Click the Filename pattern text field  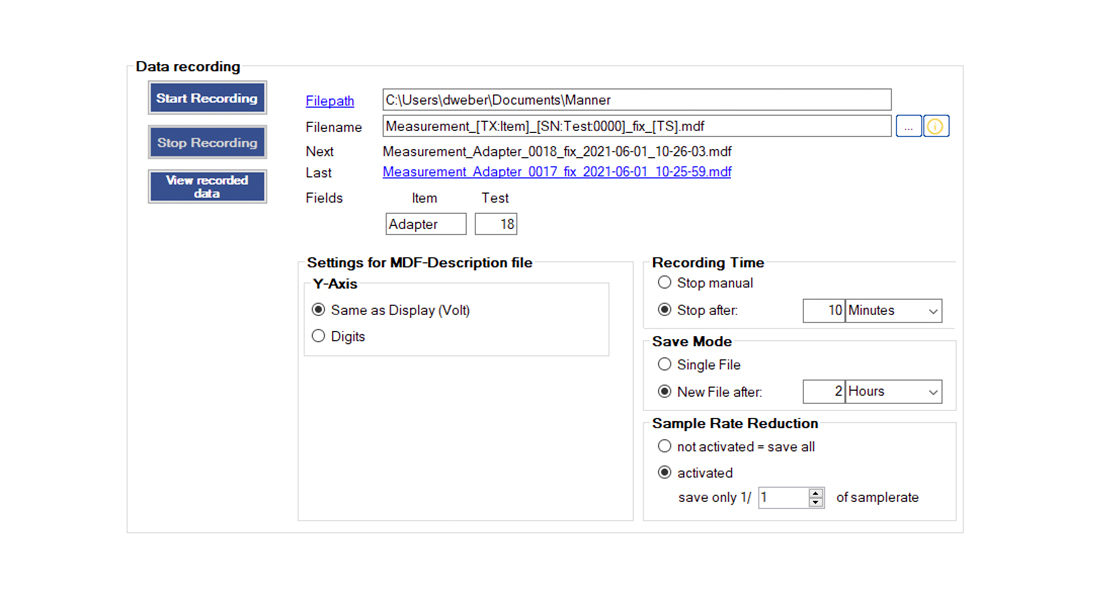636,127
